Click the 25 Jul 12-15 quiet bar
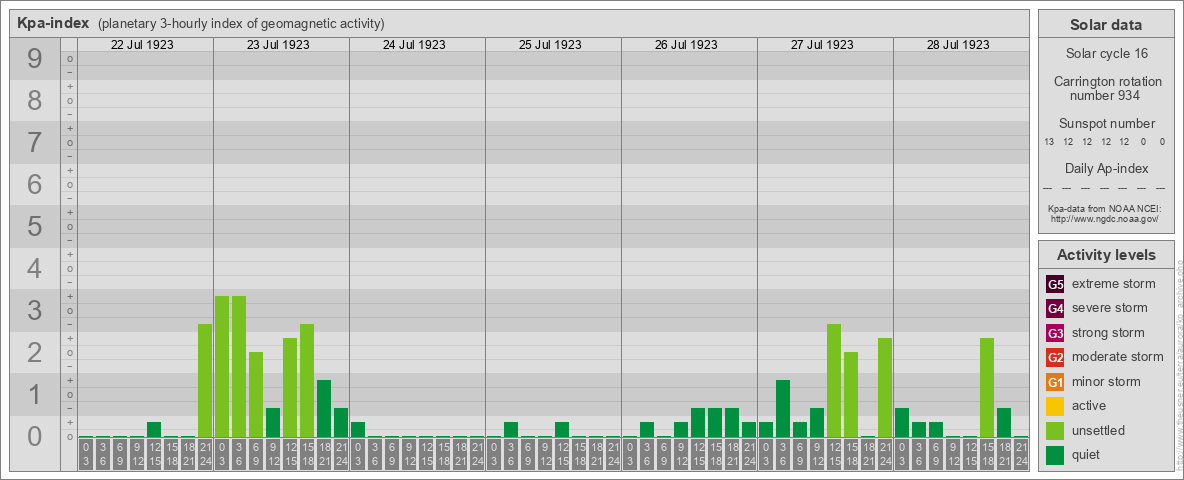This screenshot has width=1184, height=480. [562, 430]
